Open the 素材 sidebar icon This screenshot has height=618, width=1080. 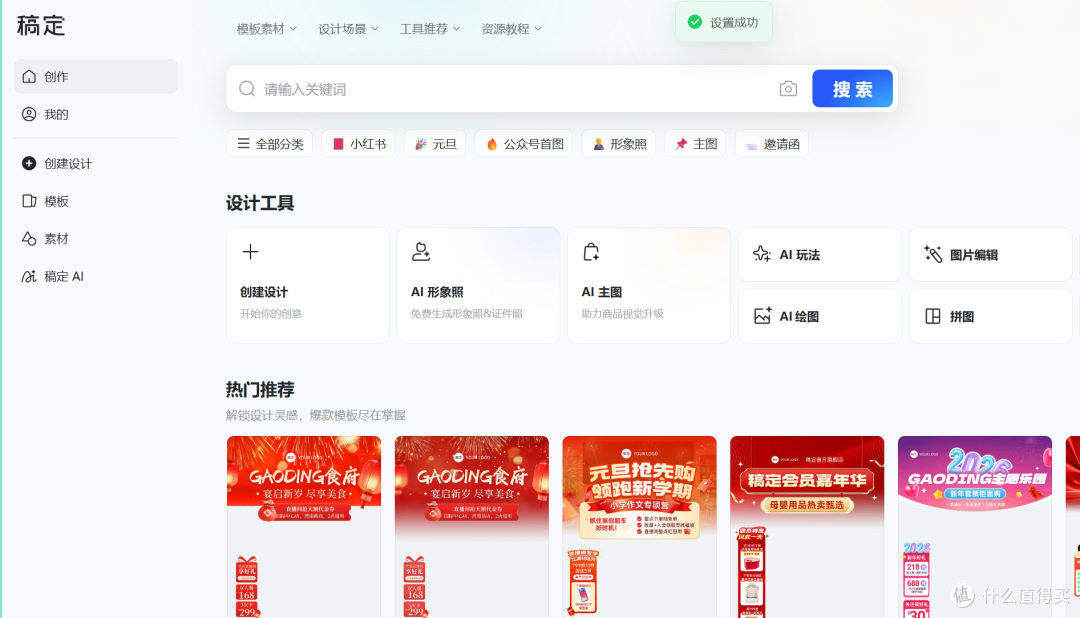click(x=29, y=238)
